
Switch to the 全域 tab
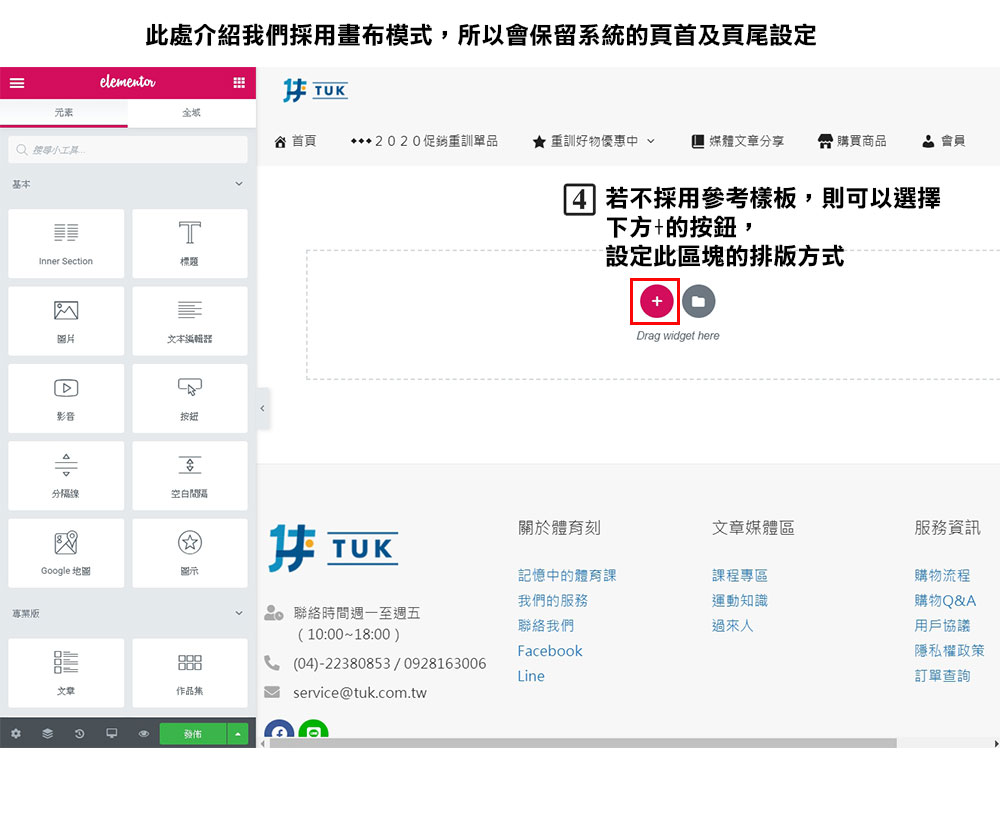tap(191, 113)
